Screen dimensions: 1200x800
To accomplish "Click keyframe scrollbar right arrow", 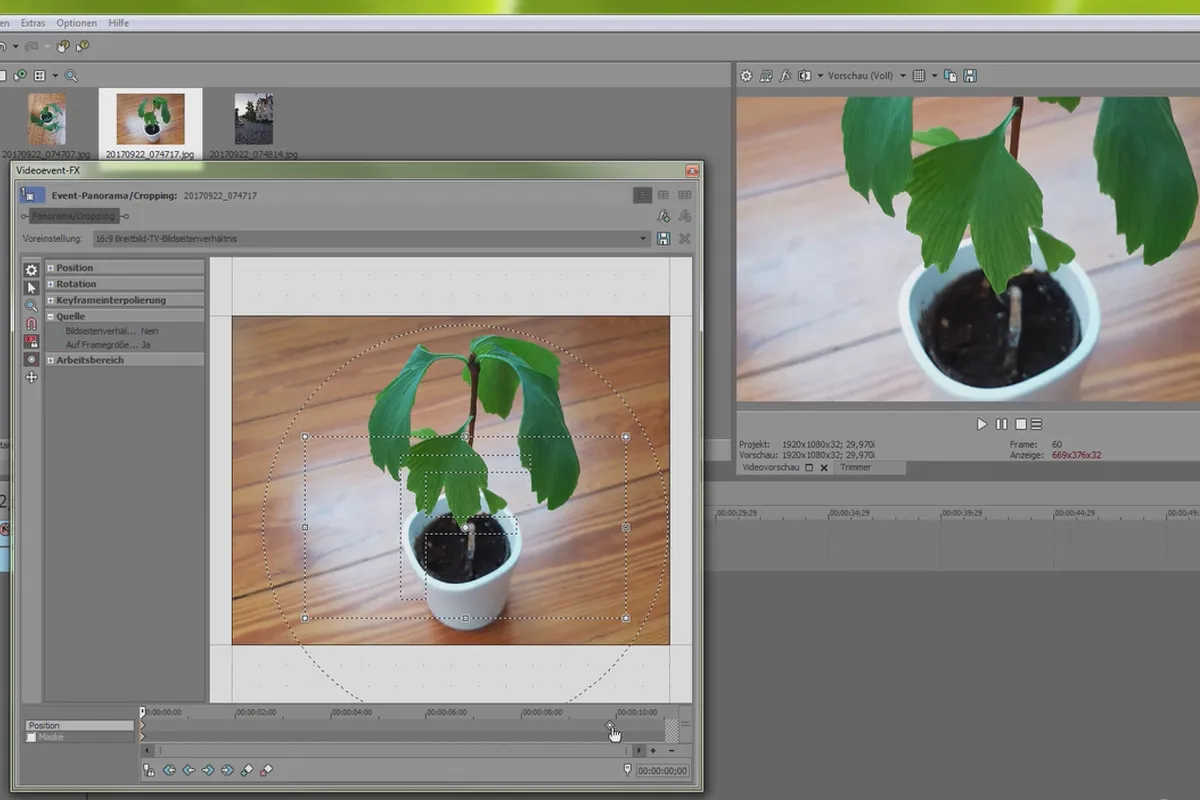I will [x=640, y=750].
